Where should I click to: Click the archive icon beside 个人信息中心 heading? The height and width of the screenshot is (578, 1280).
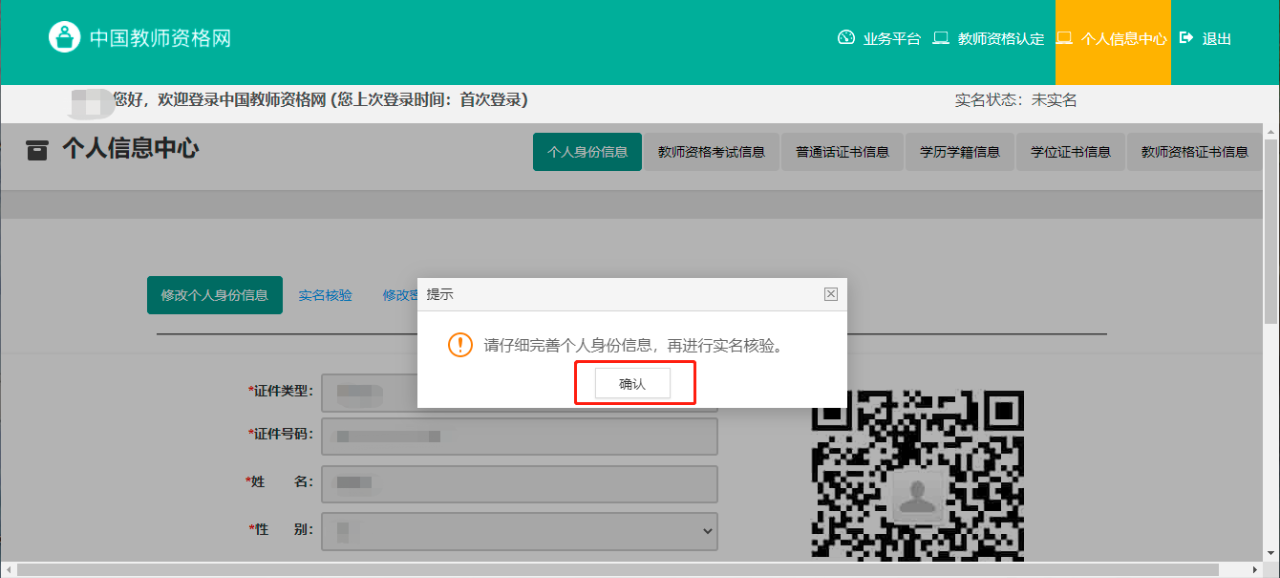click(37, 150)
